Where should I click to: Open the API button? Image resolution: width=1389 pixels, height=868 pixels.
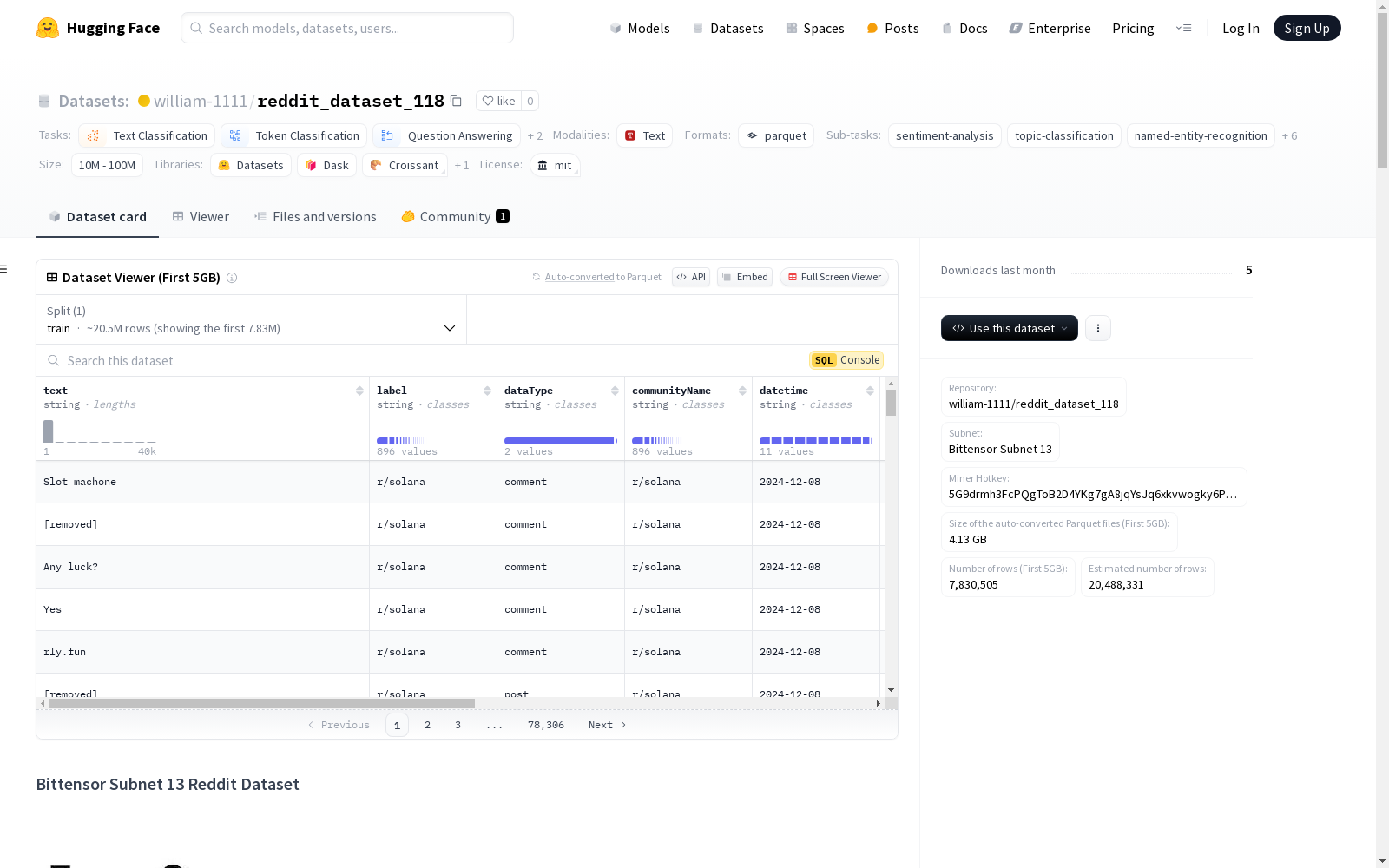(x=691, y=277)
